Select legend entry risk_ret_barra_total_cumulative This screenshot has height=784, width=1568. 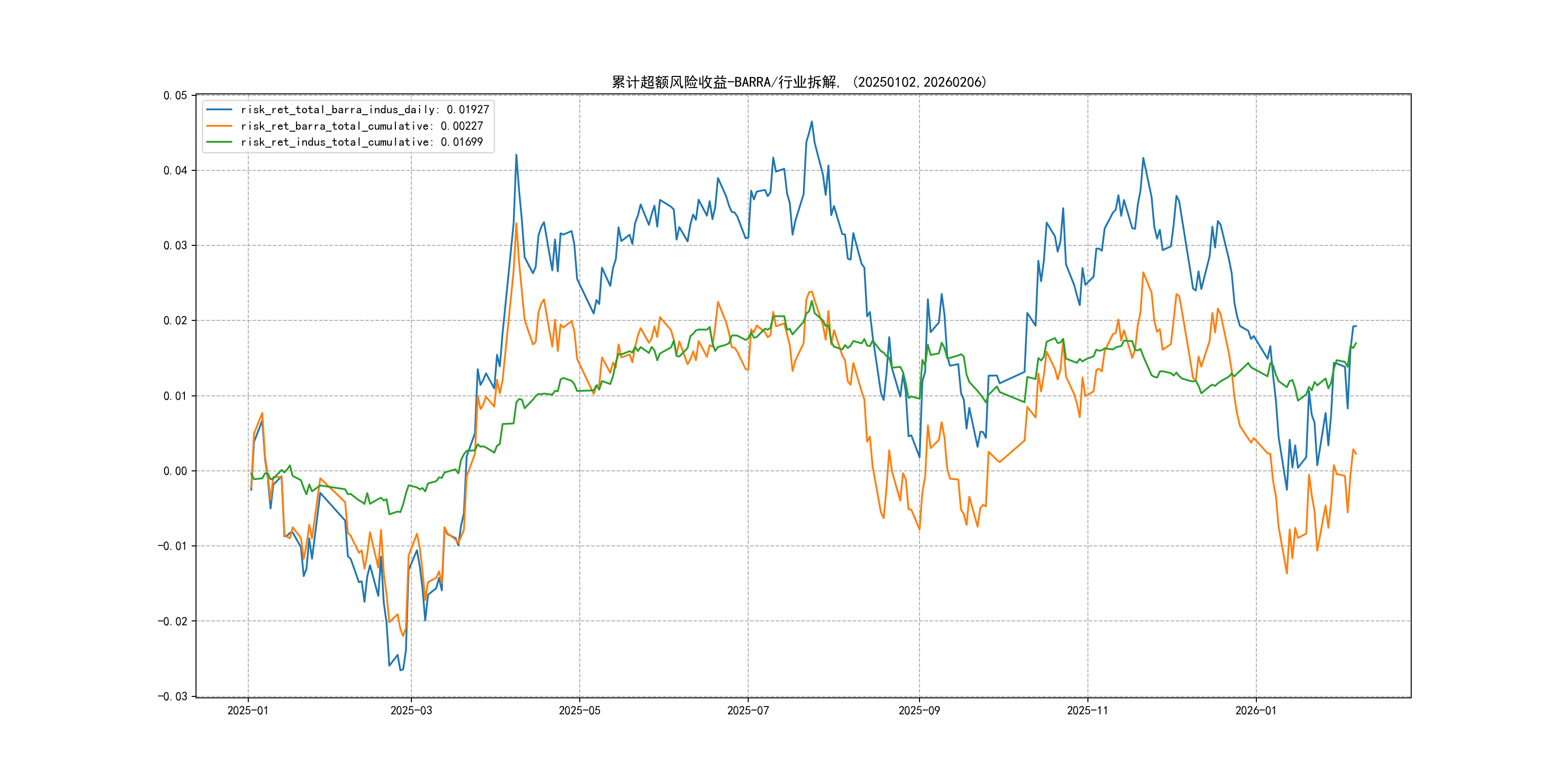(361, 126)
